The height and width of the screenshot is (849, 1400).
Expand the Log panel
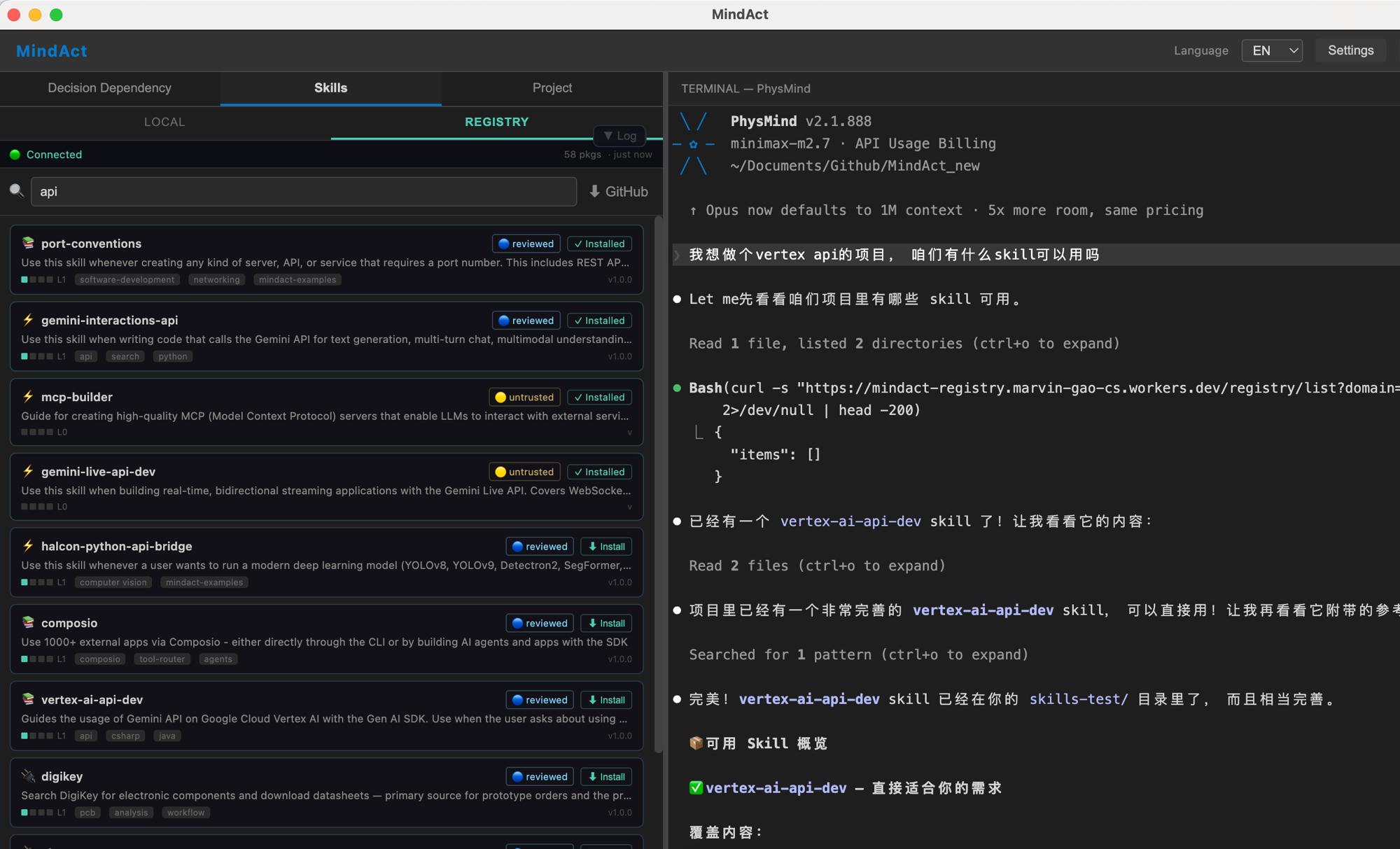click(x=619, y=136)
